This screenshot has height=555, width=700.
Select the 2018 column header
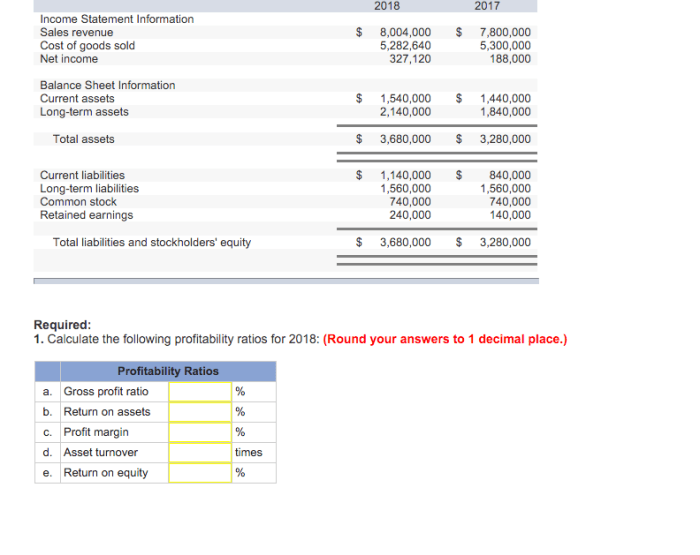pos(387,6)
